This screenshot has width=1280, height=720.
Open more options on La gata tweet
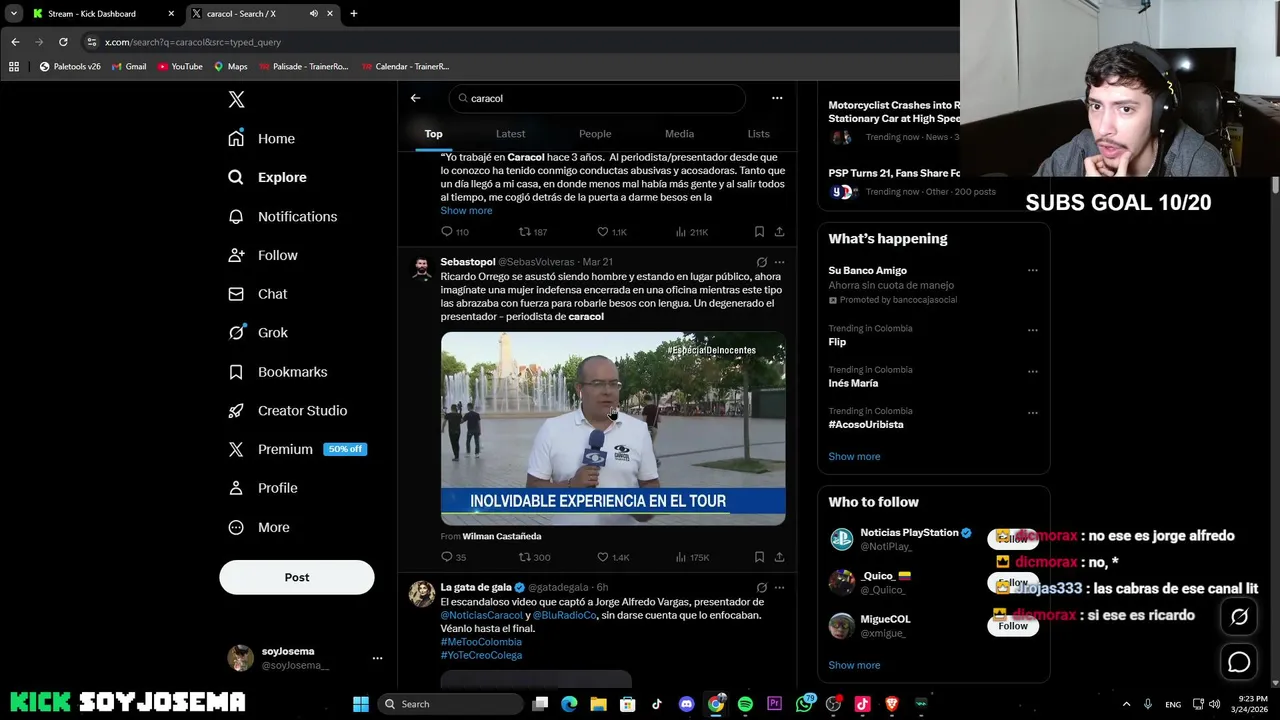(779, 588)
